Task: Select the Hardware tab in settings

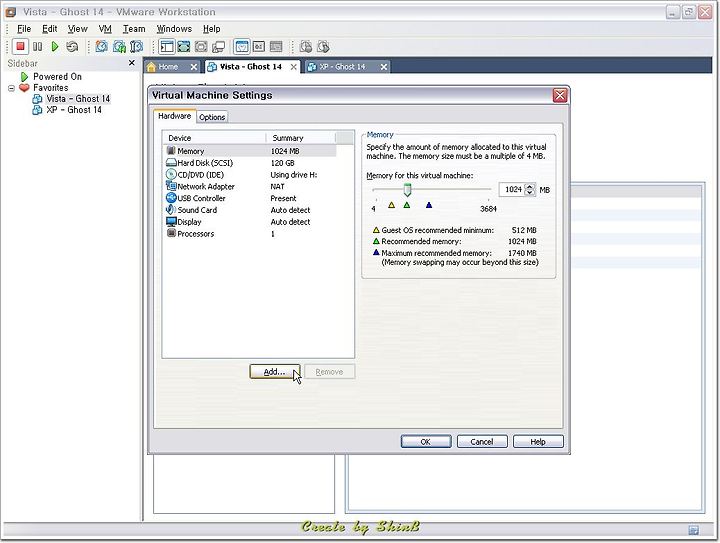Action: [174, 116]
